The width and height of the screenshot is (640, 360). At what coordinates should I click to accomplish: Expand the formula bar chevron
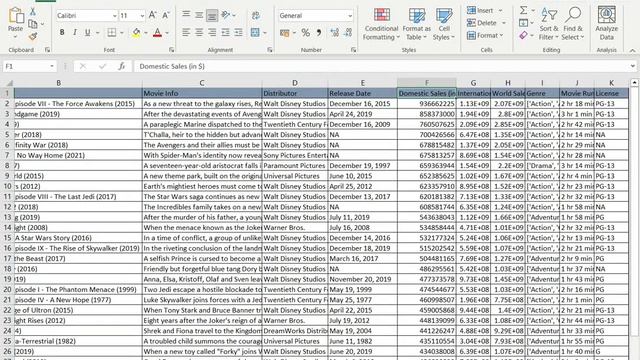click(x=633, y=66)
